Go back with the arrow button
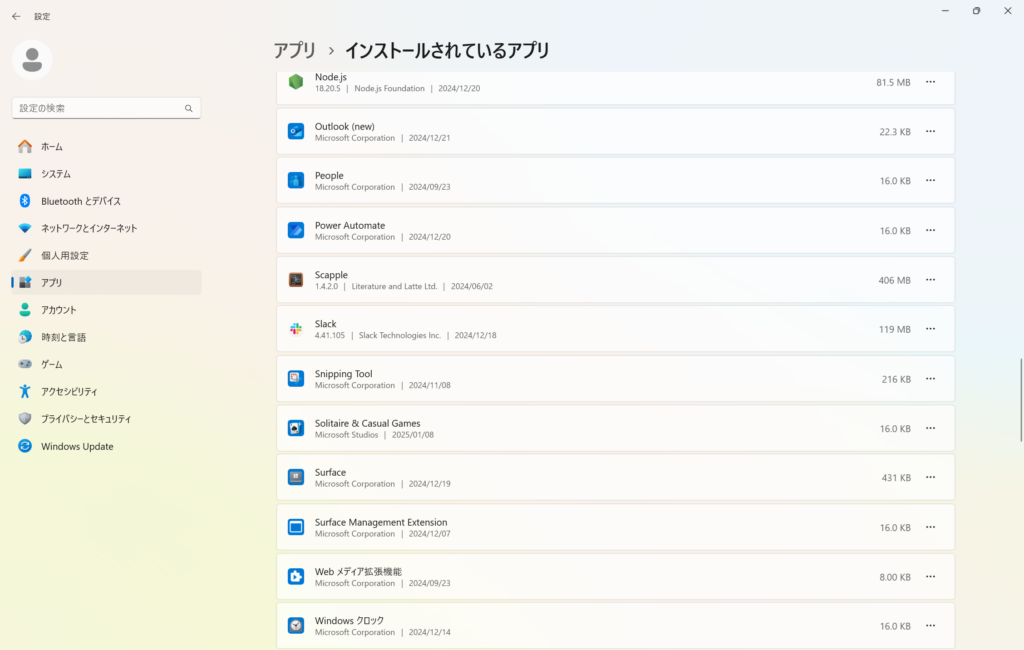1024x650 pixels. click(16, 16)
